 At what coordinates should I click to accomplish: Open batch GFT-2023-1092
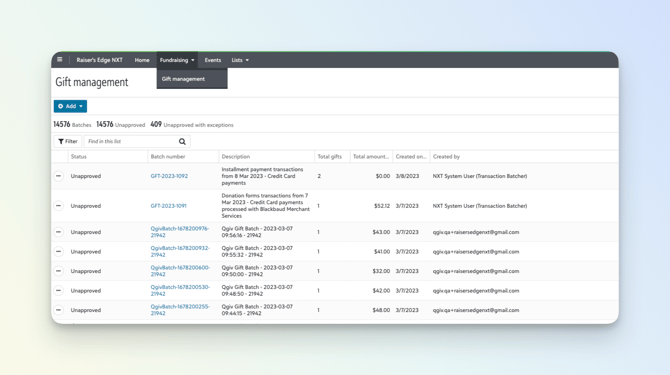169,176
